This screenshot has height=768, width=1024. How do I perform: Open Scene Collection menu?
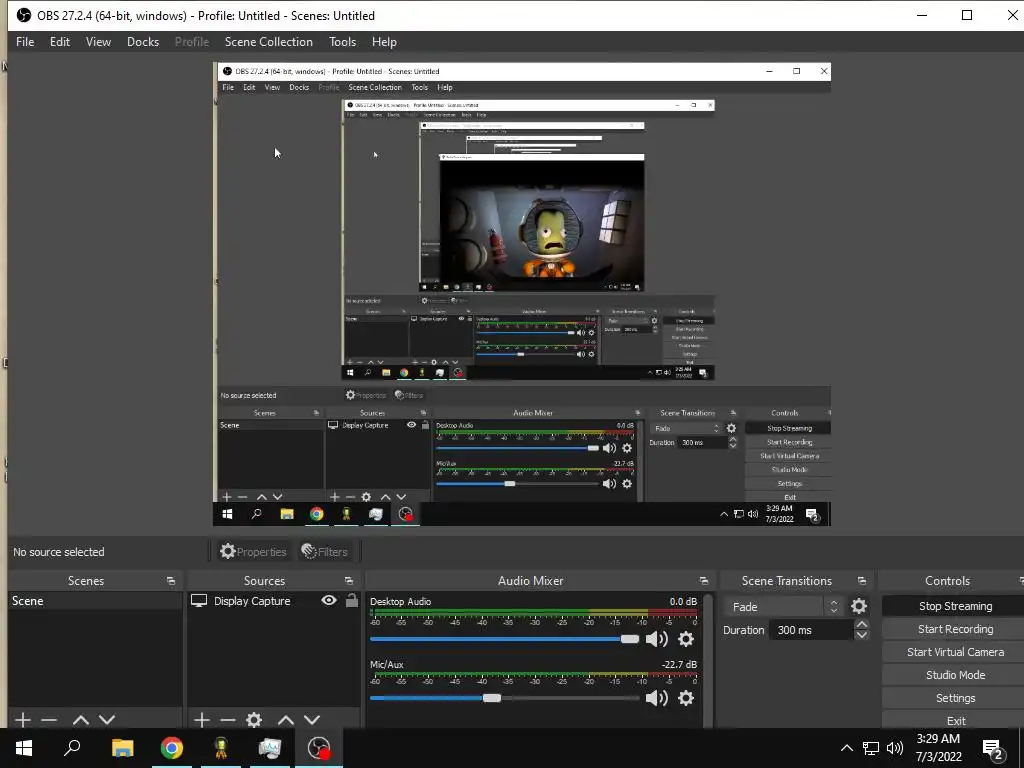(268, 42)
